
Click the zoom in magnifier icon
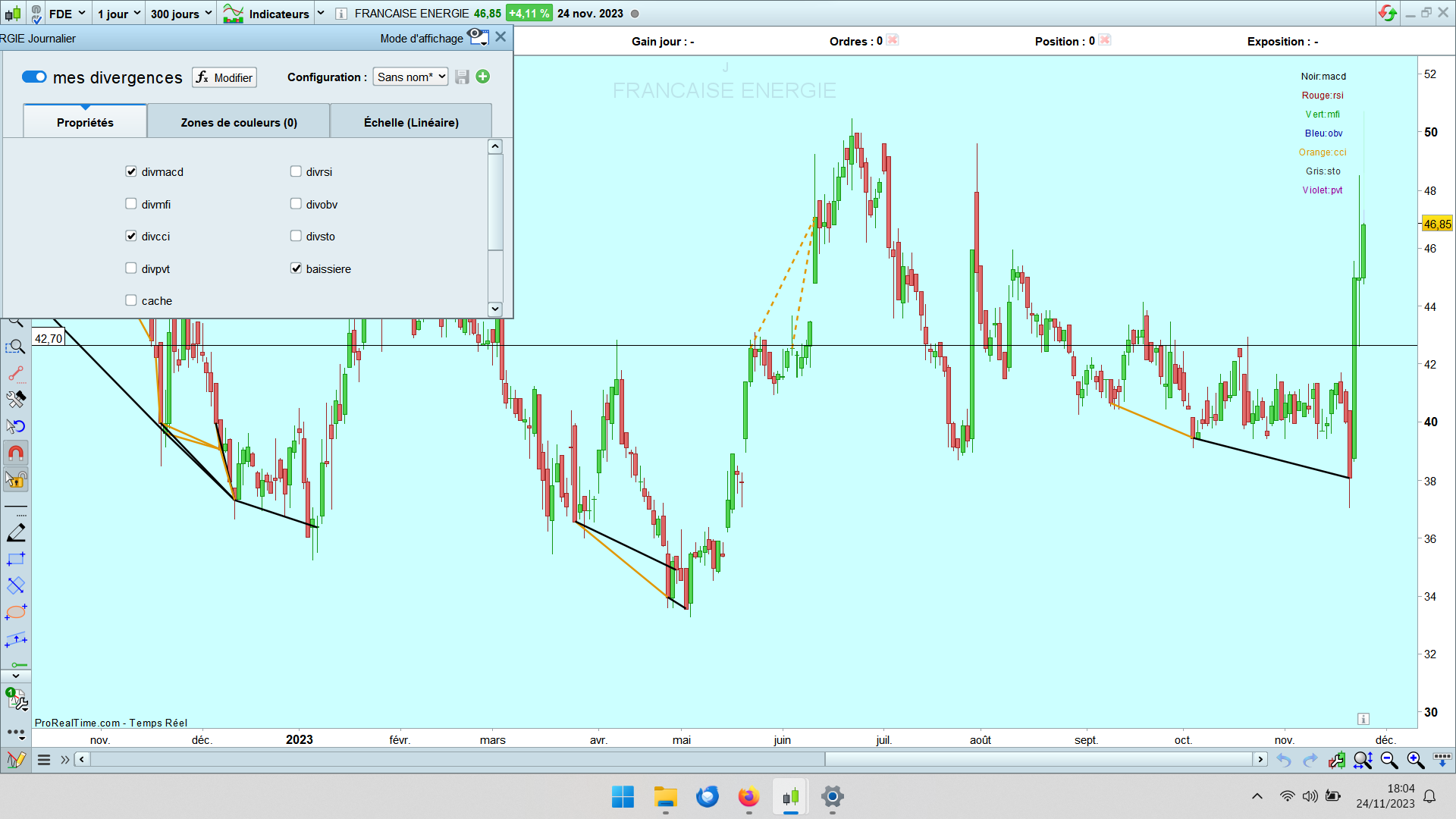pyautogui.click(x=1415, y=760)
